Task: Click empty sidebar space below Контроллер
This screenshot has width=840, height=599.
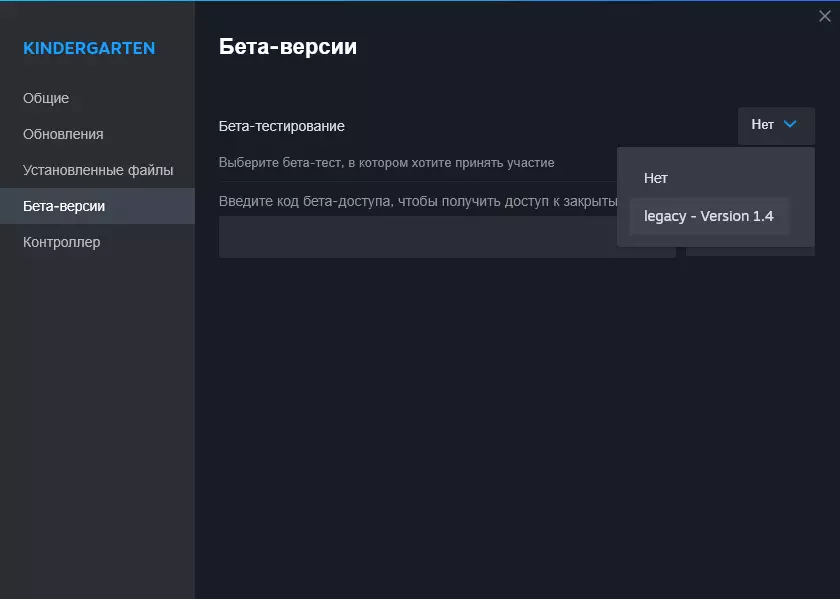Action: pos(97,420)
